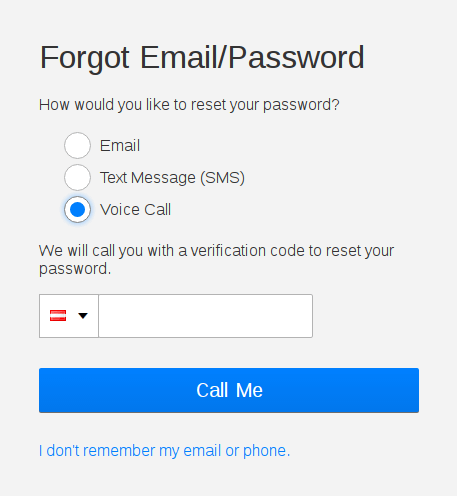457x496 pixels.
Task: Click the red-white-red striped flag
Action: coord(58,315)
